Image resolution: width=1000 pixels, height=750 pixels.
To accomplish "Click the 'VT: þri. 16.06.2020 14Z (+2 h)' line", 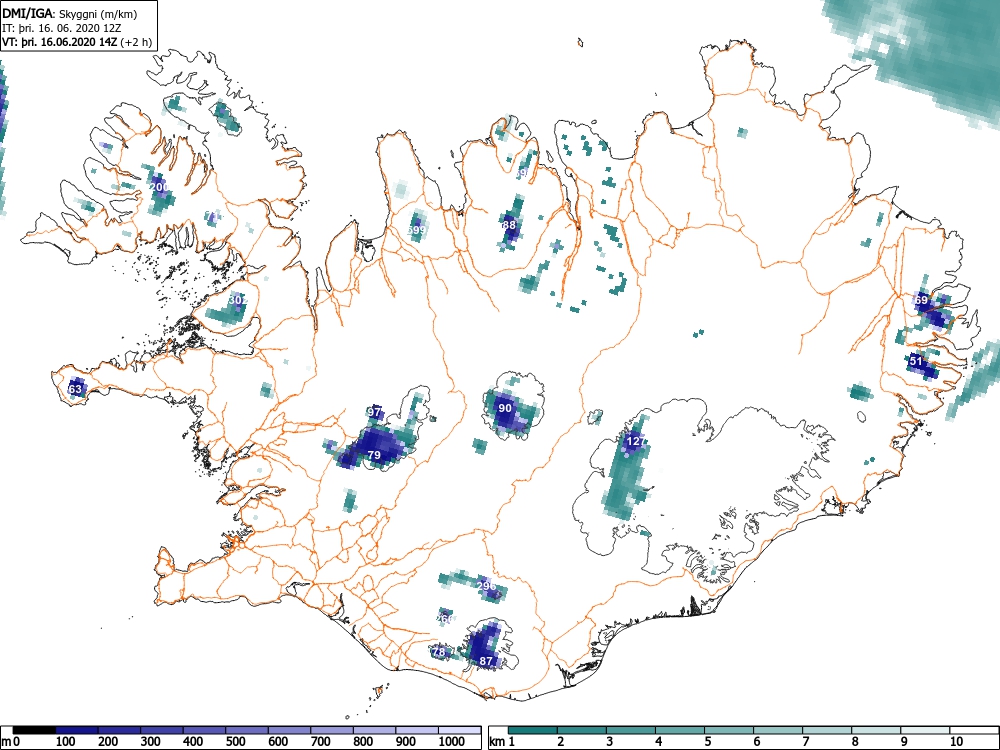I will coord(77,42).
